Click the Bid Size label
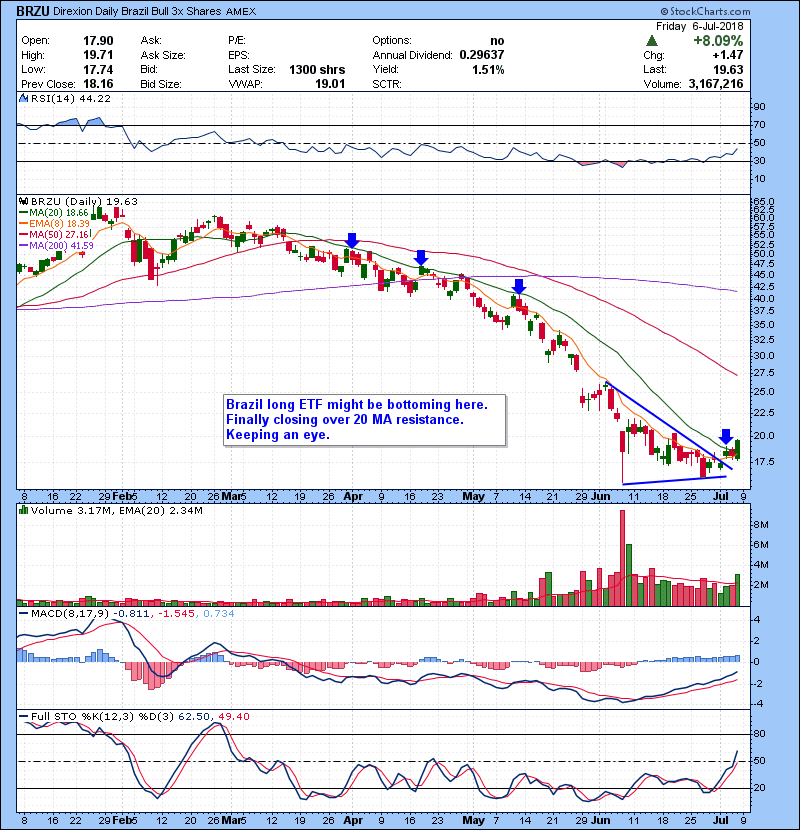Viewport: 800px width, 830px height. tap(161, 84)
